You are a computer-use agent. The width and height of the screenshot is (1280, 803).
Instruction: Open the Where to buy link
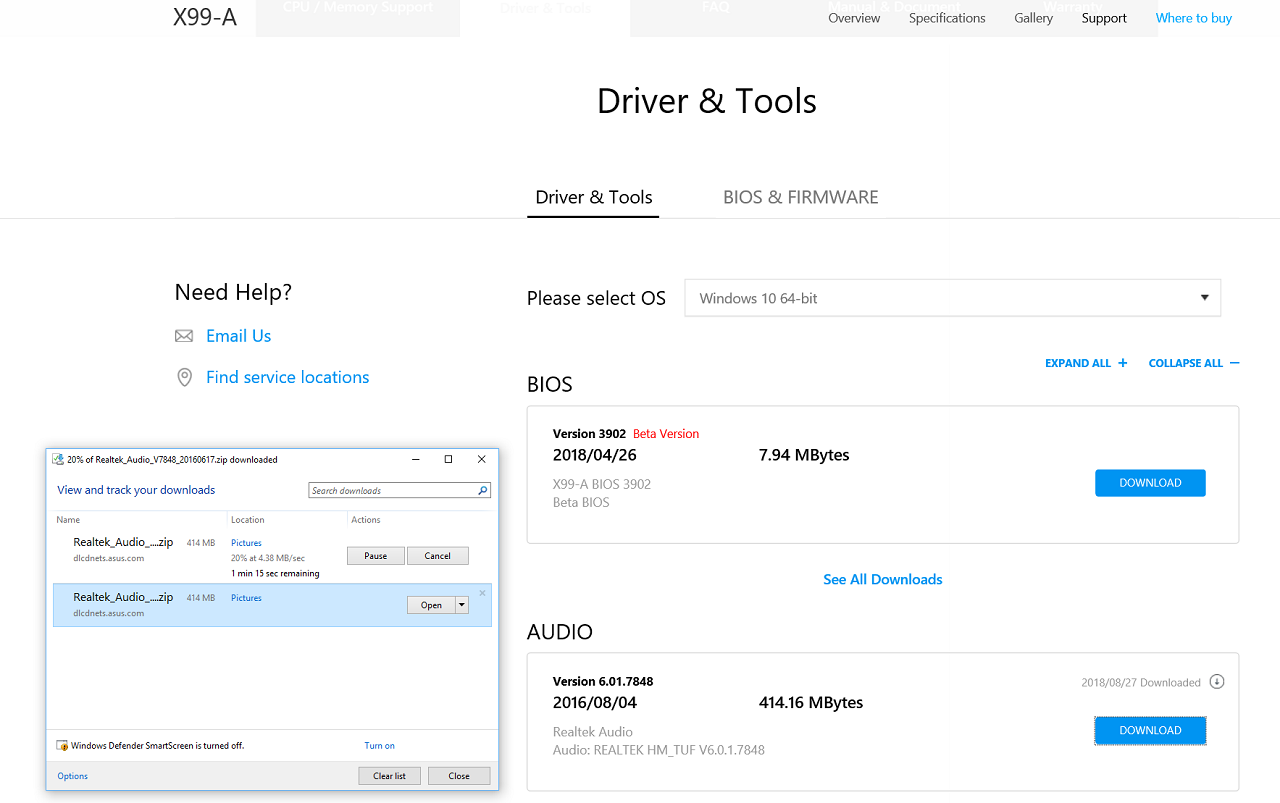(1193, 18)
